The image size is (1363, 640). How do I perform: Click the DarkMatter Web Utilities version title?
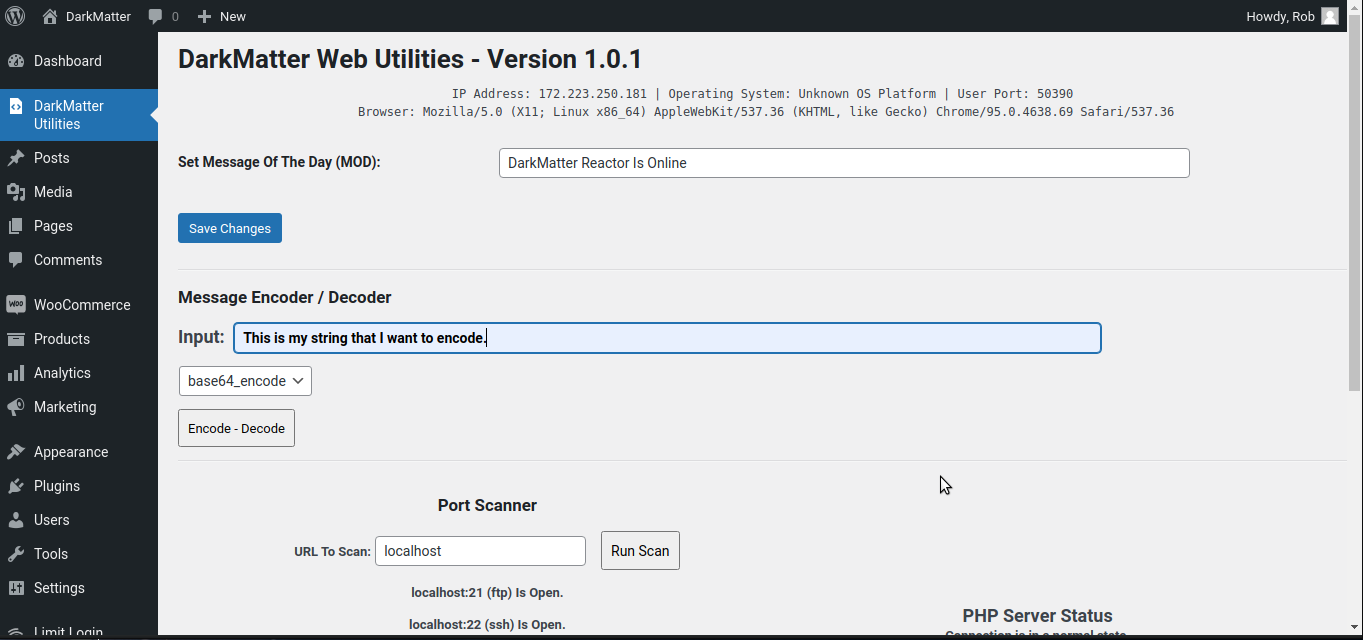tap(410, 59)
